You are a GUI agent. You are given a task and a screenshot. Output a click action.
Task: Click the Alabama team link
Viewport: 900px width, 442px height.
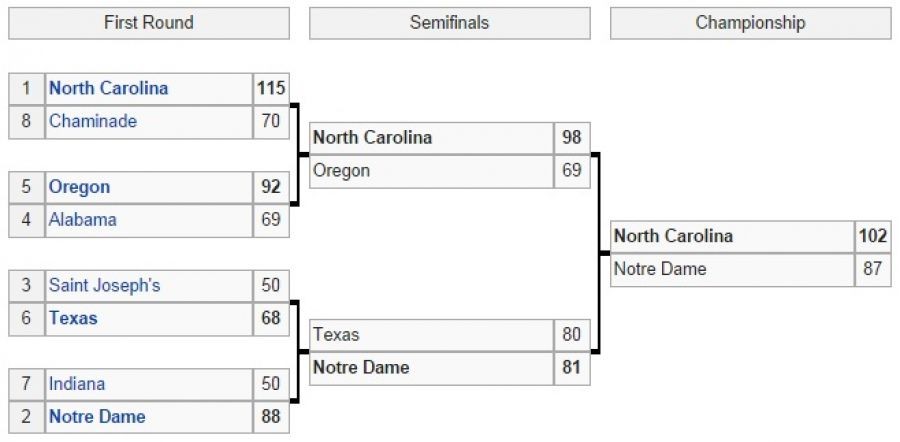(x=83, y=220)
